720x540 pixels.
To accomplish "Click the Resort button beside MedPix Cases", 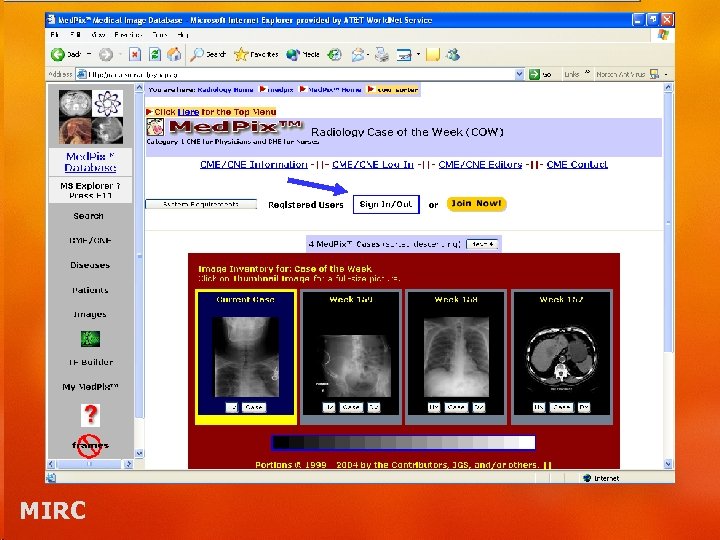I will (482, 244).
